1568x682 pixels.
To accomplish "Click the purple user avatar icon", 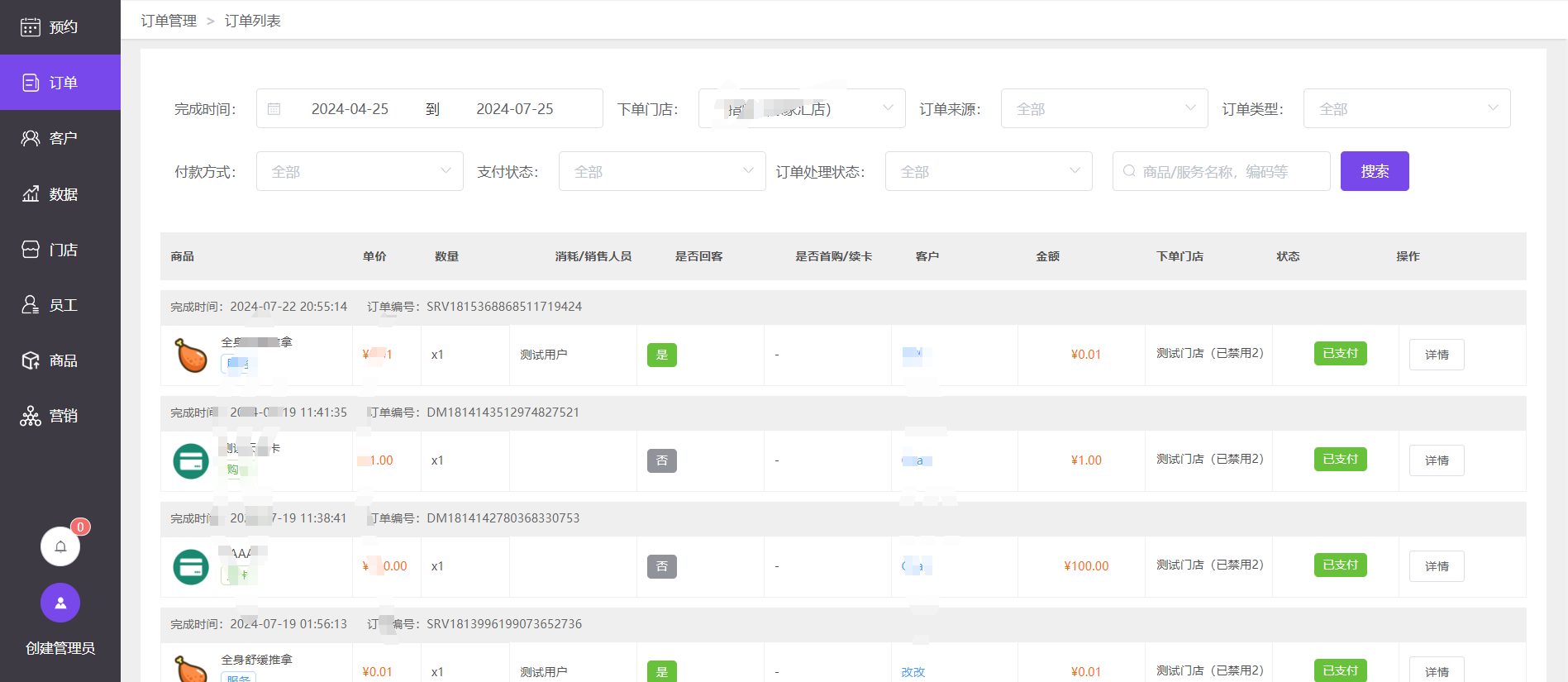I will pyautogui.click(x=60, y=603).
